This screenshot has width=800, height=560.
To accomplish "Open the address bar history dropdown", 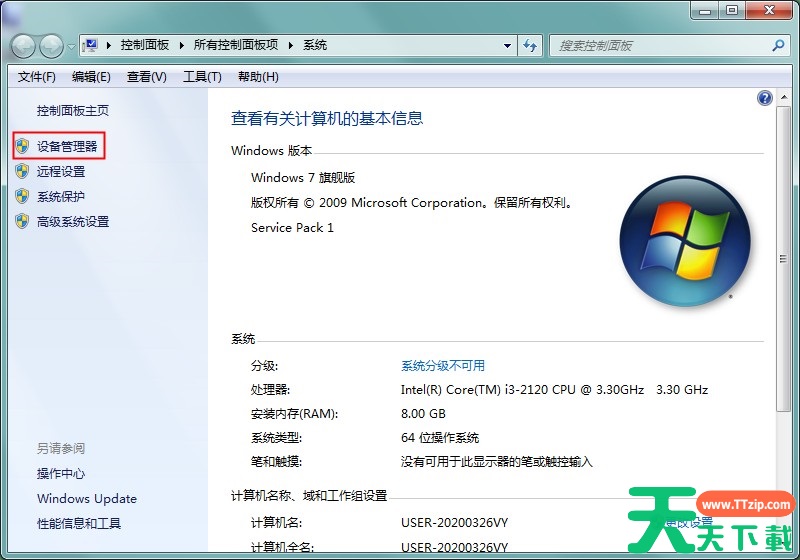I will pos(507,46).
